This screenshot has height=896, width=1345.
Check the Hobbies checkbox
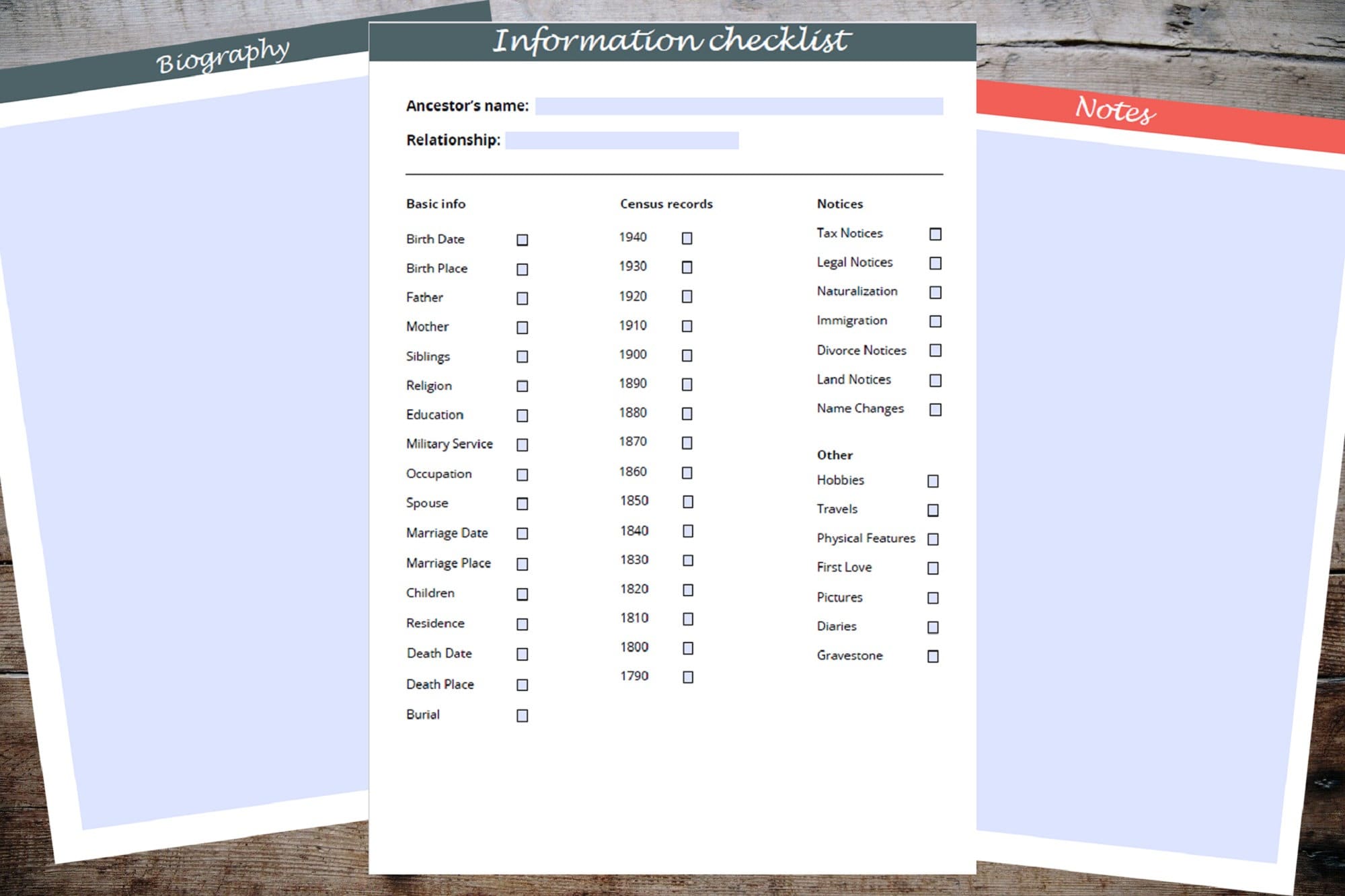pyautogui.click(x=933, y=481)
